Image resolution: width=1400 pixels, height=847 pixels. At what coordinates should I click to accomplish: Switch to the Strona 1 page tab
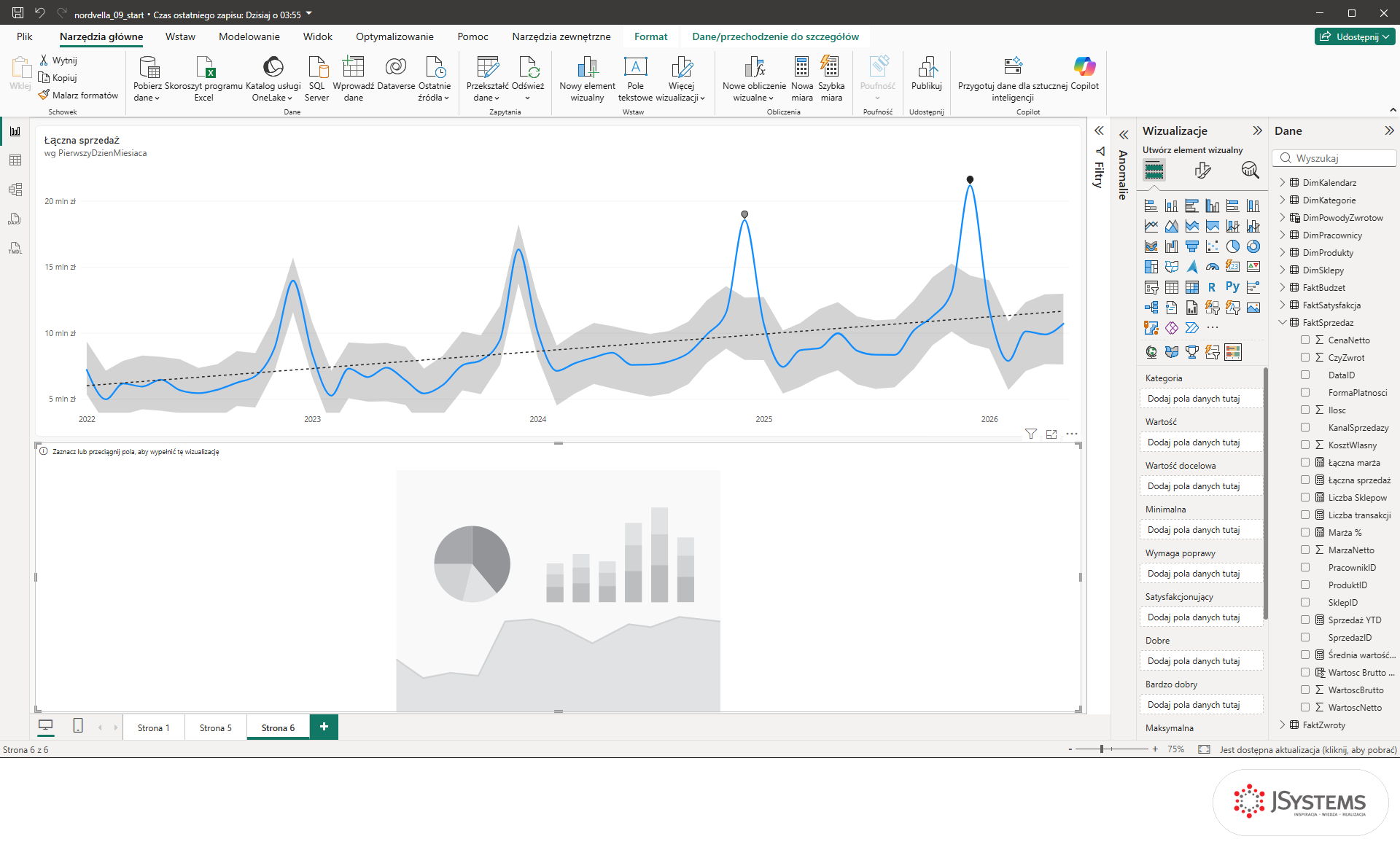pyautogui.click(x=153, y=727)
